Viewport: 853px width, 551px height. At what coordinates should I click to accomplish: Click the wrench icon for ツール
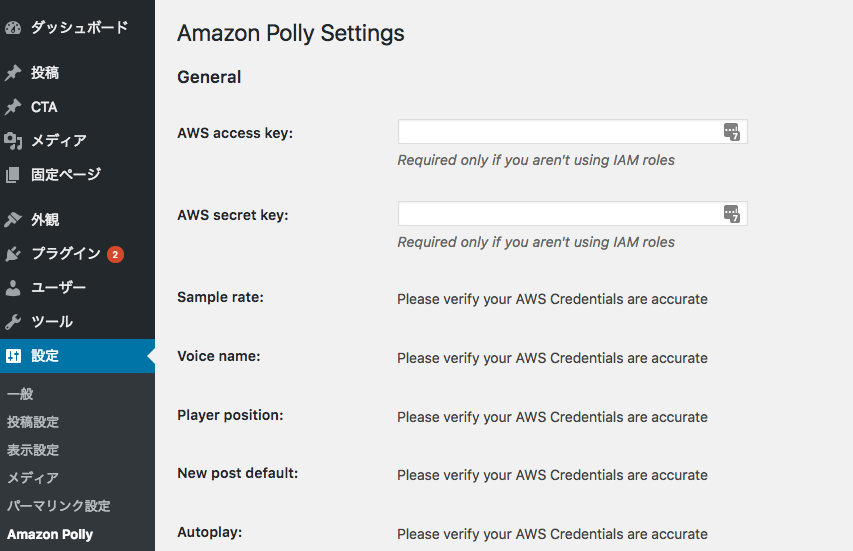[x=13, y=322]
